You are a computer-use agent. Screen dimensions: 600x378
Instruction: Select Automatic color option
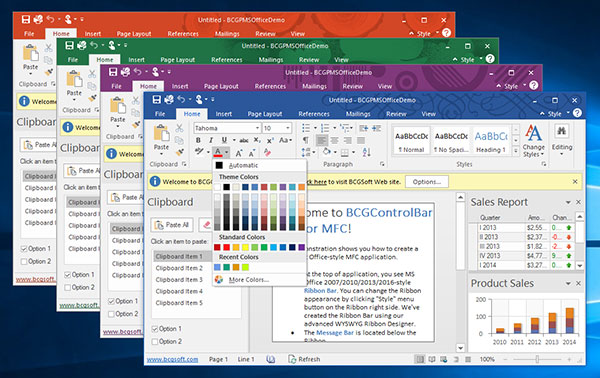[243, 165]
